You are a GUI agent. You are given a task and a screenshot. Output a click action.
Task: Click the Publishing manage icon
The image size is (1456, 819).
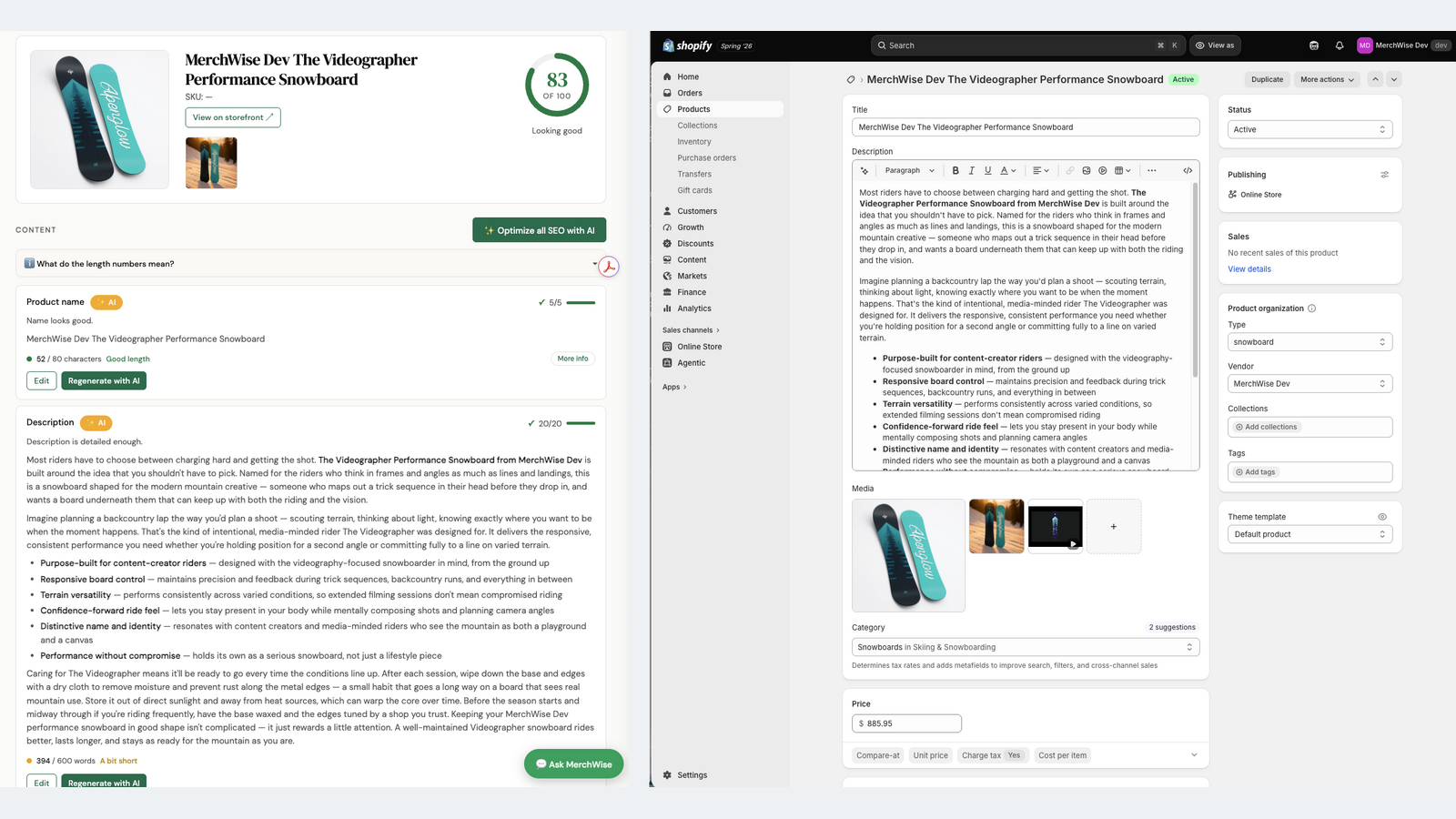pos(1384,175)
